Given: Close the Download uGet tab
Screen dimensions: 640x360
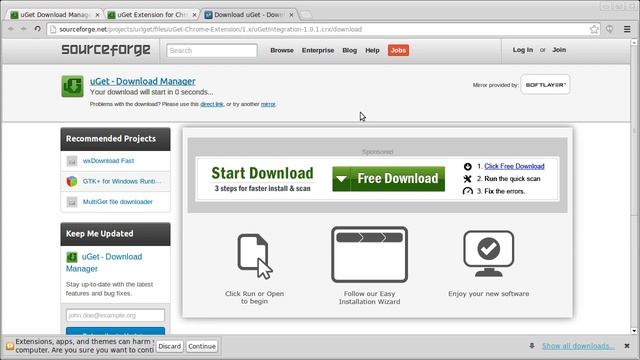Looking at the screenshot, I should [291, 15].
